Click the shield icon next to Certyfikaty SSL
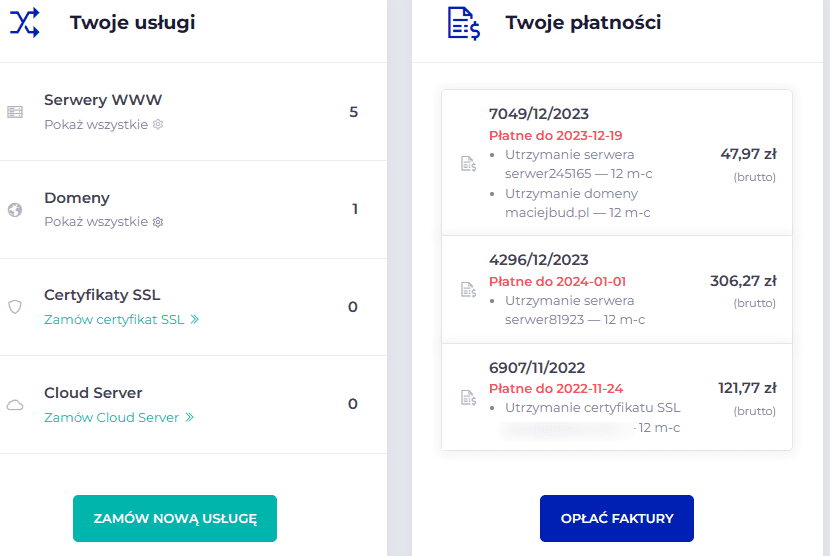This screenshot has height=556, width=830. point(15,307)
